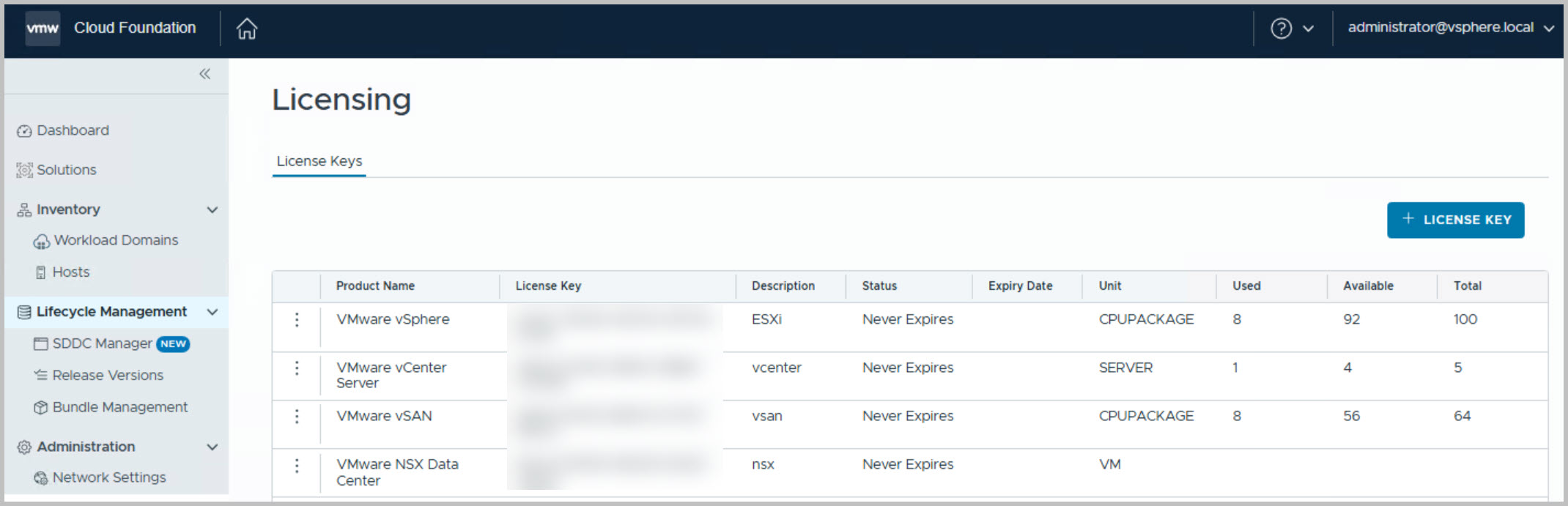Viewport: 1568px width, 506px height.
Task: Click the Bundle Management package icon
Action: 41,407
